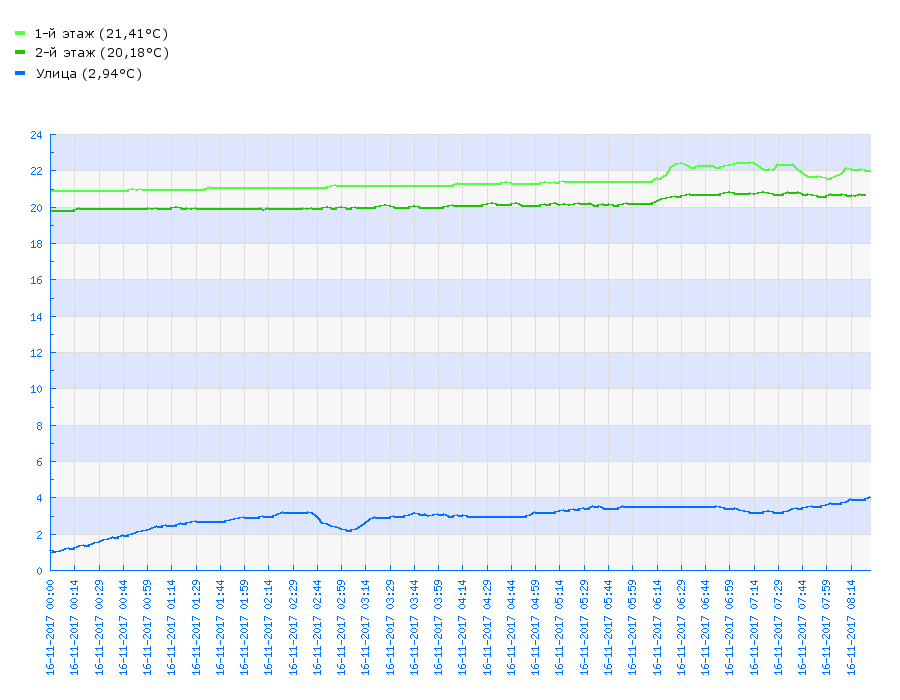Click the x-axis label '16-11-2017 07:14'
The width and height of the screenshot is (900, 700).
pyautogui.click(x=754, y=627)
